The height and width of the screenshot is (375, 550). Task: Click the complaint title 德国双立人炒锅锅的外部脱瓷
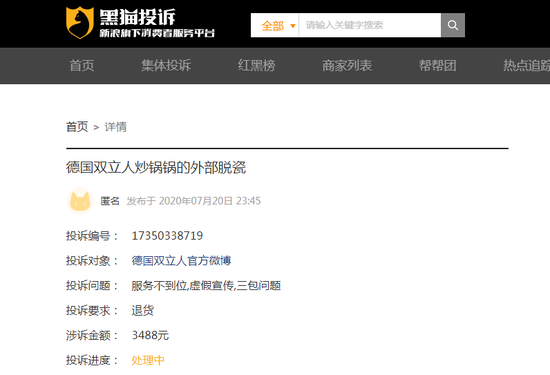tap(156, 168)
